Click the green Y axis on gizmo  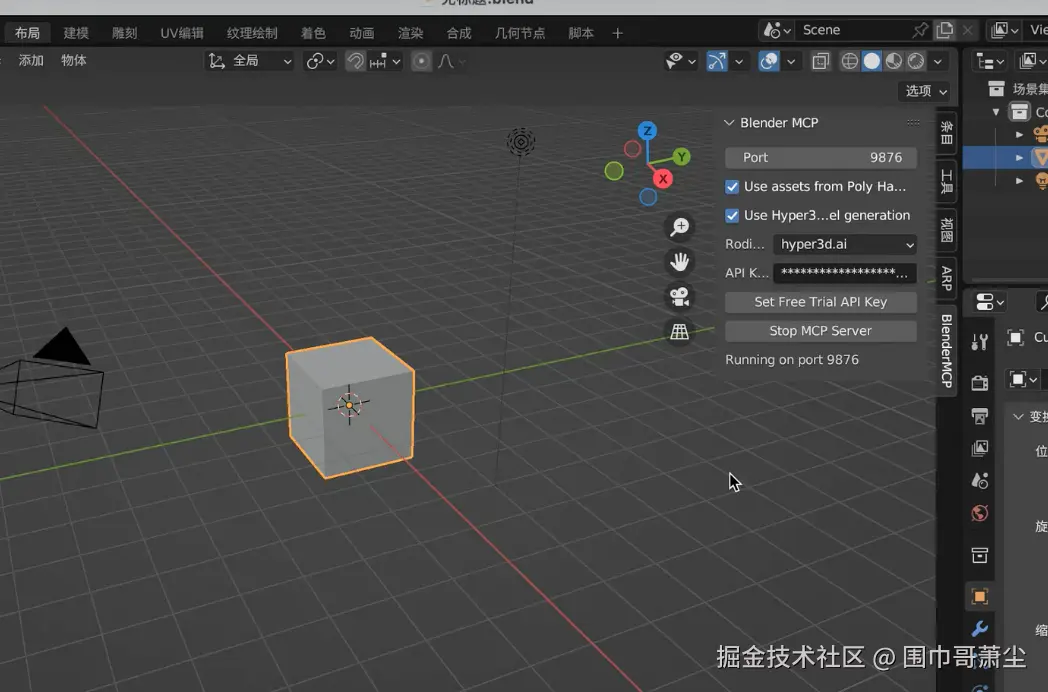pos(681,157)
